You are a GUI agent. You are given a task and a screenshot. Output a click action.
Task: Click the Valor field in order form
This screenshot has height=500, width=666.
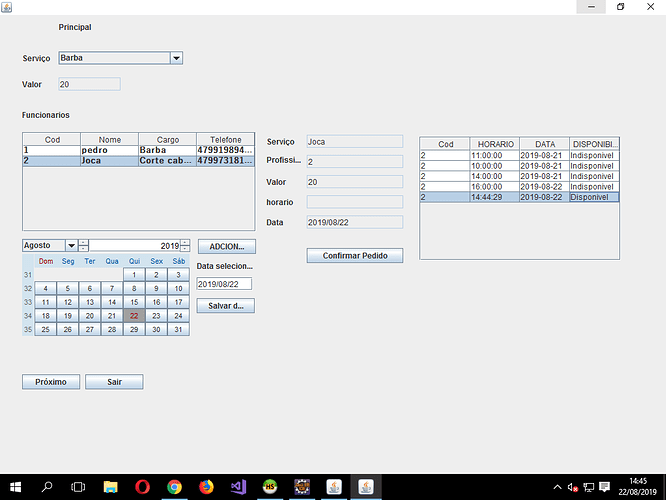[355, 182]
